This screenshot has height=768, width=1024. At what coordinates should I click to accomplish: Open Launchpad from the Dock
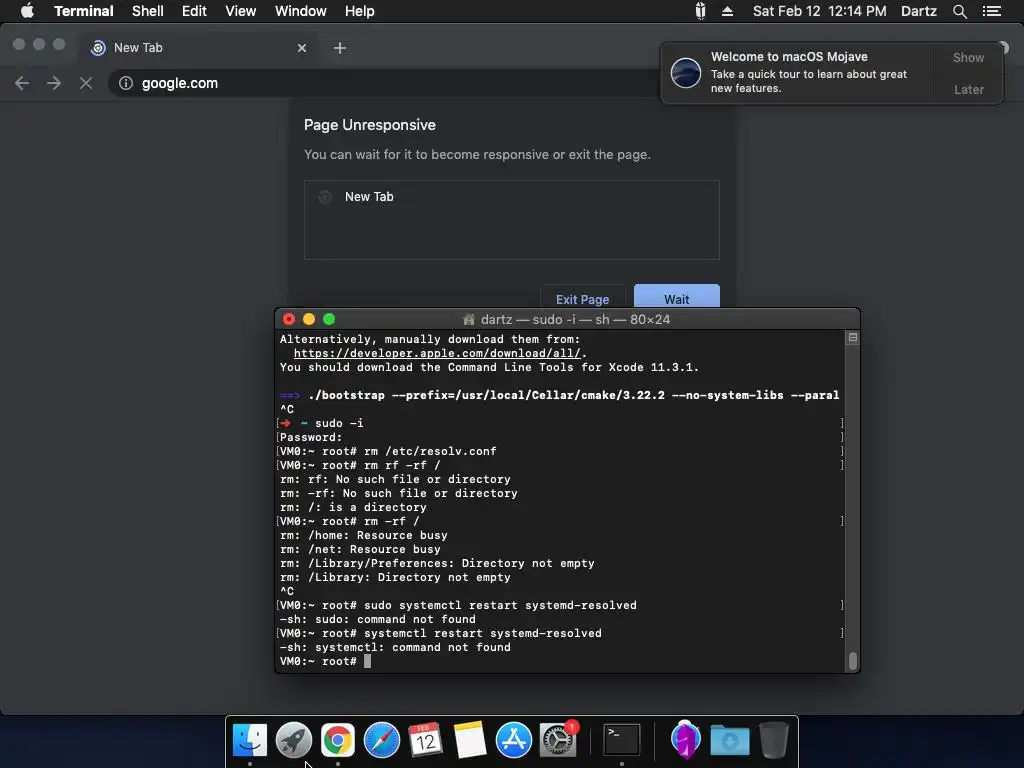[294, 740]
